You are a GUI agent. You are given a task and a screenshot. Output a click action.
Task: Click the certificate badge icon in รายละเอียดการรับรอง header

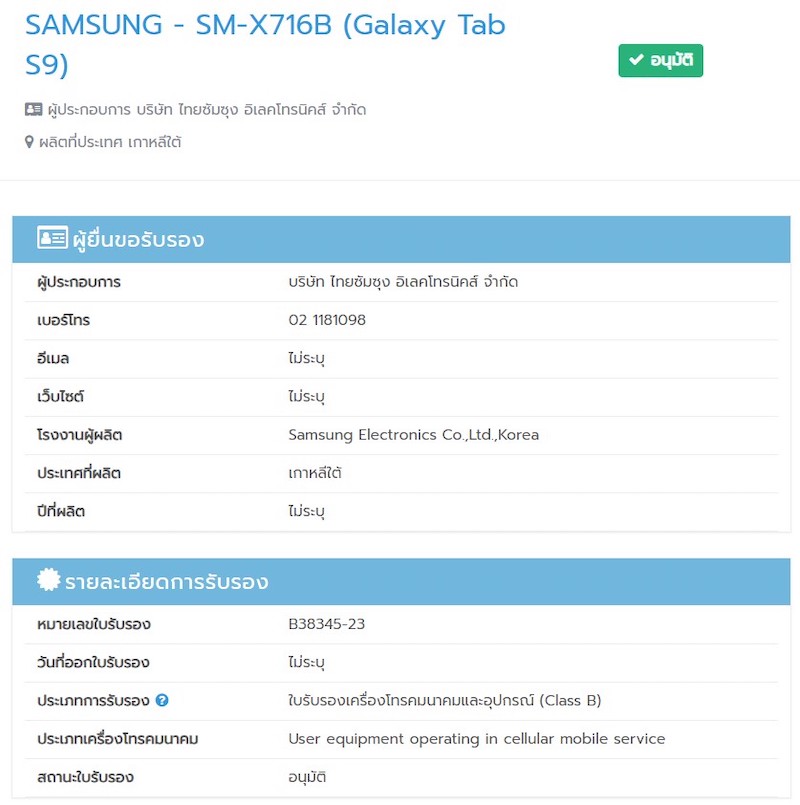point(49,580)
